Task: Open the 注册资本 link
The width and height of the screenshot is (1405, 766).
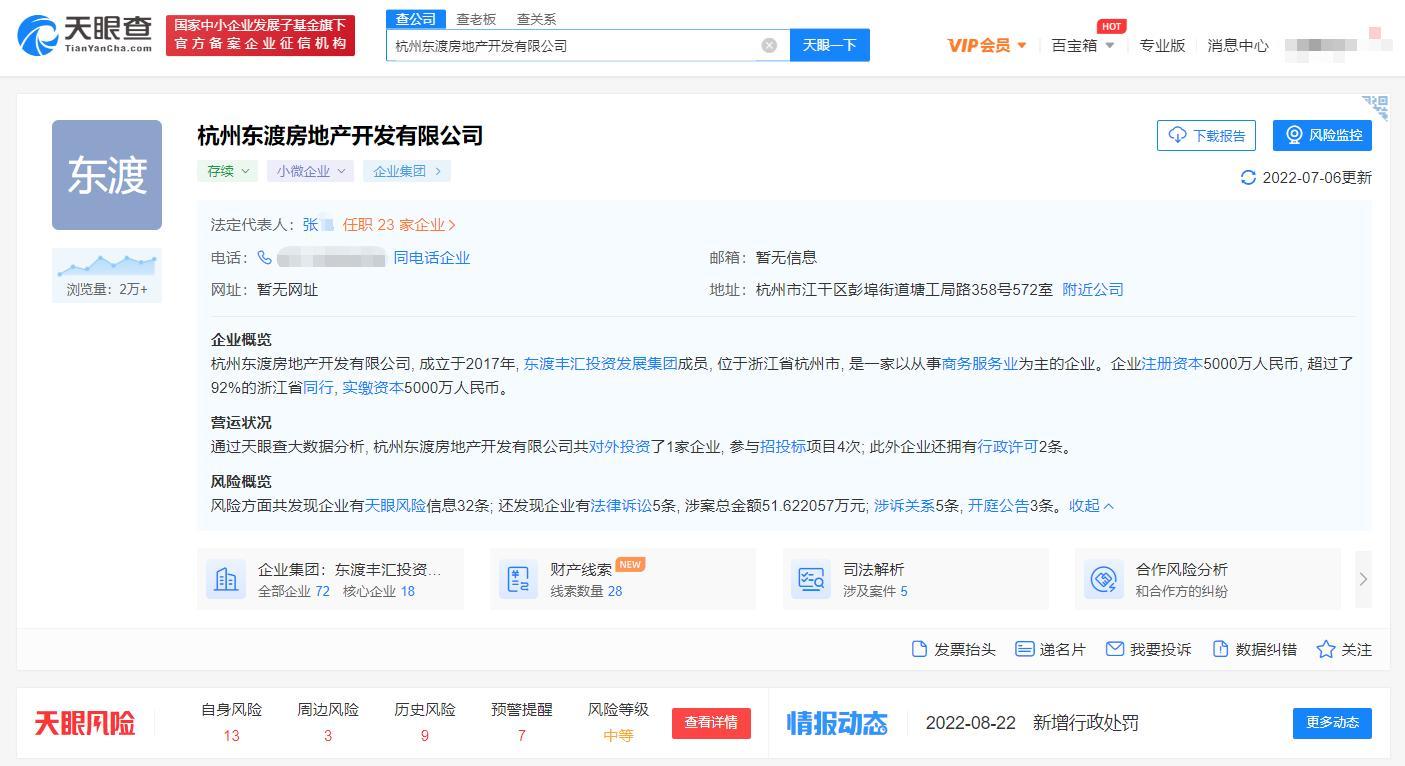Action: [x=1172, y=364]
